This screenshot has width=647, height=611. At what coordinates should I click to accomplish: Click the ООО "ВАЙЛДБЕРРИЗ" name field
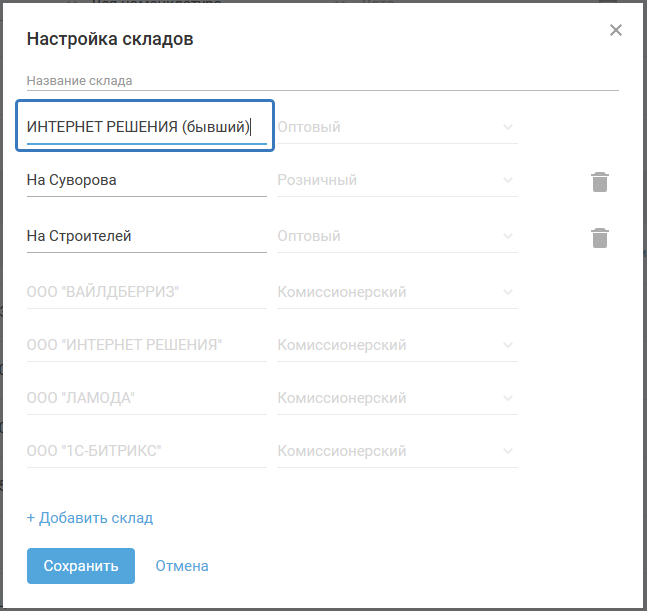point(146,293)
